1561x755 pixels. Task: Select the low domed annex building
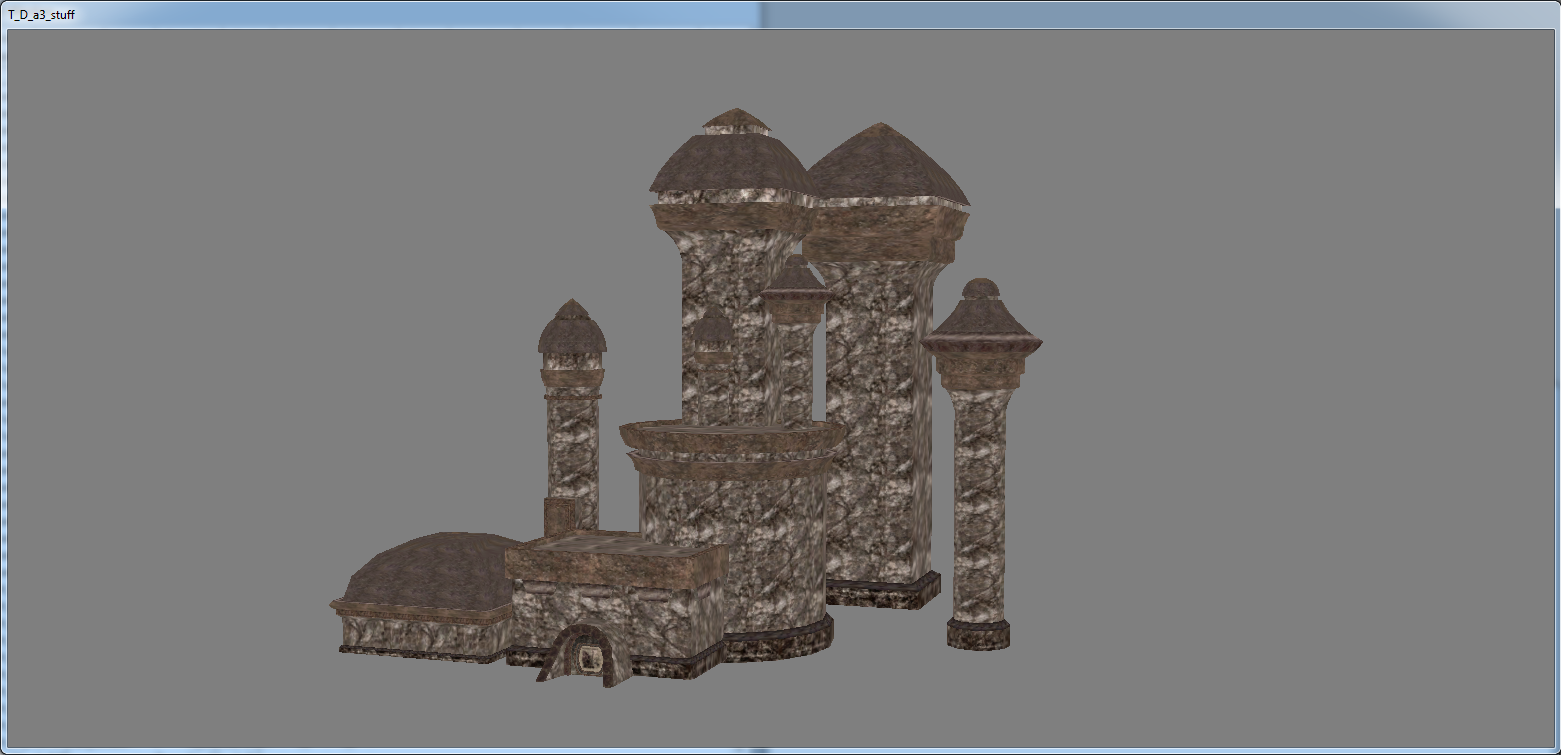[x=425, y=597]
